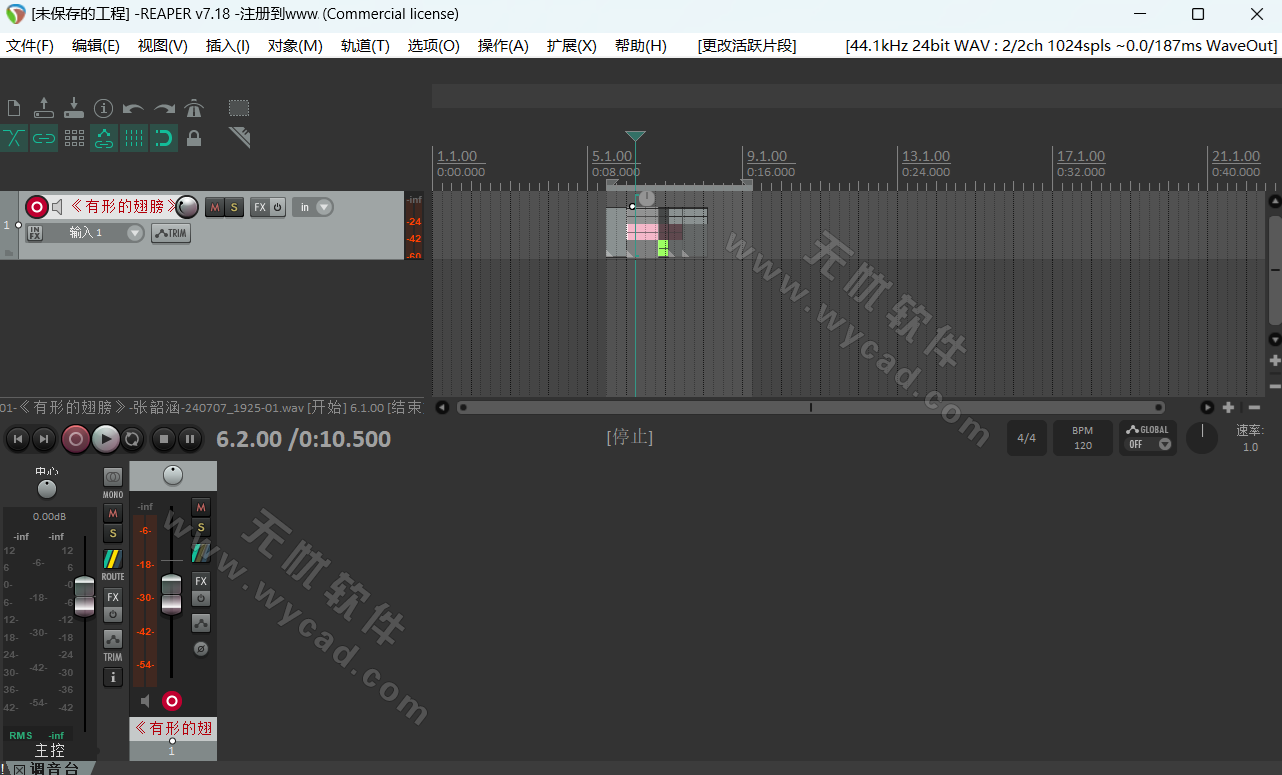Toggle the magnet snap icon
The image size is (1282, 775).
click(164, 139)
